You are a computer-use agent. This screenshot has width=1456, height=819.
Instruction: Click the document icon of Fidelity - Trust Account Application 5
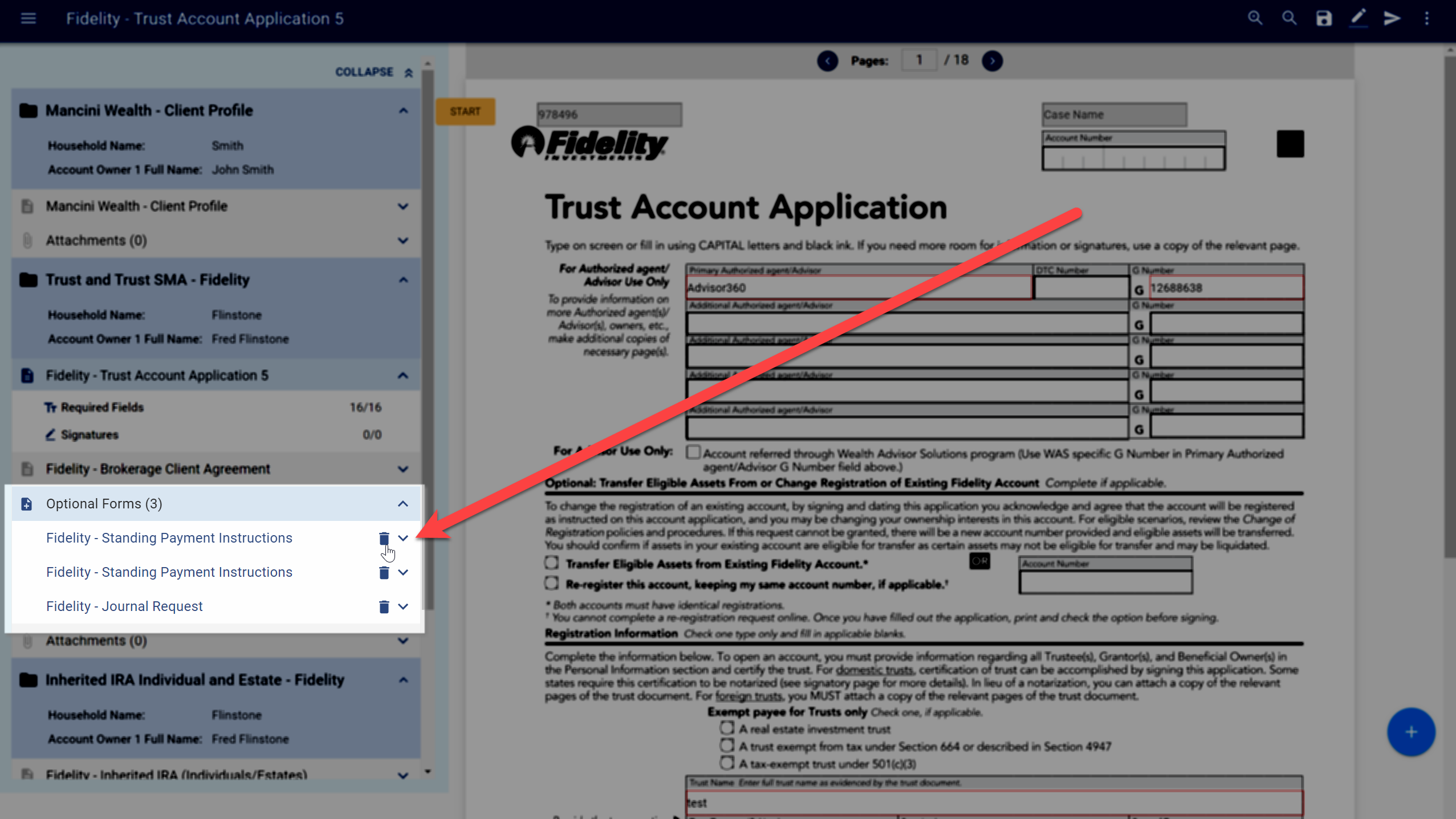coord(27,376)
